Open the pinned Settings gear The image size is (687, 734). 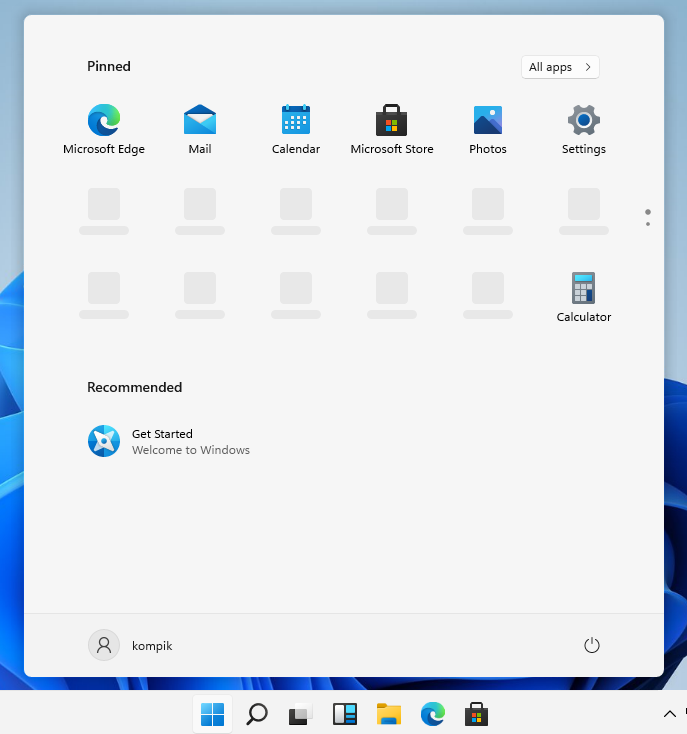tap(584, 130)
